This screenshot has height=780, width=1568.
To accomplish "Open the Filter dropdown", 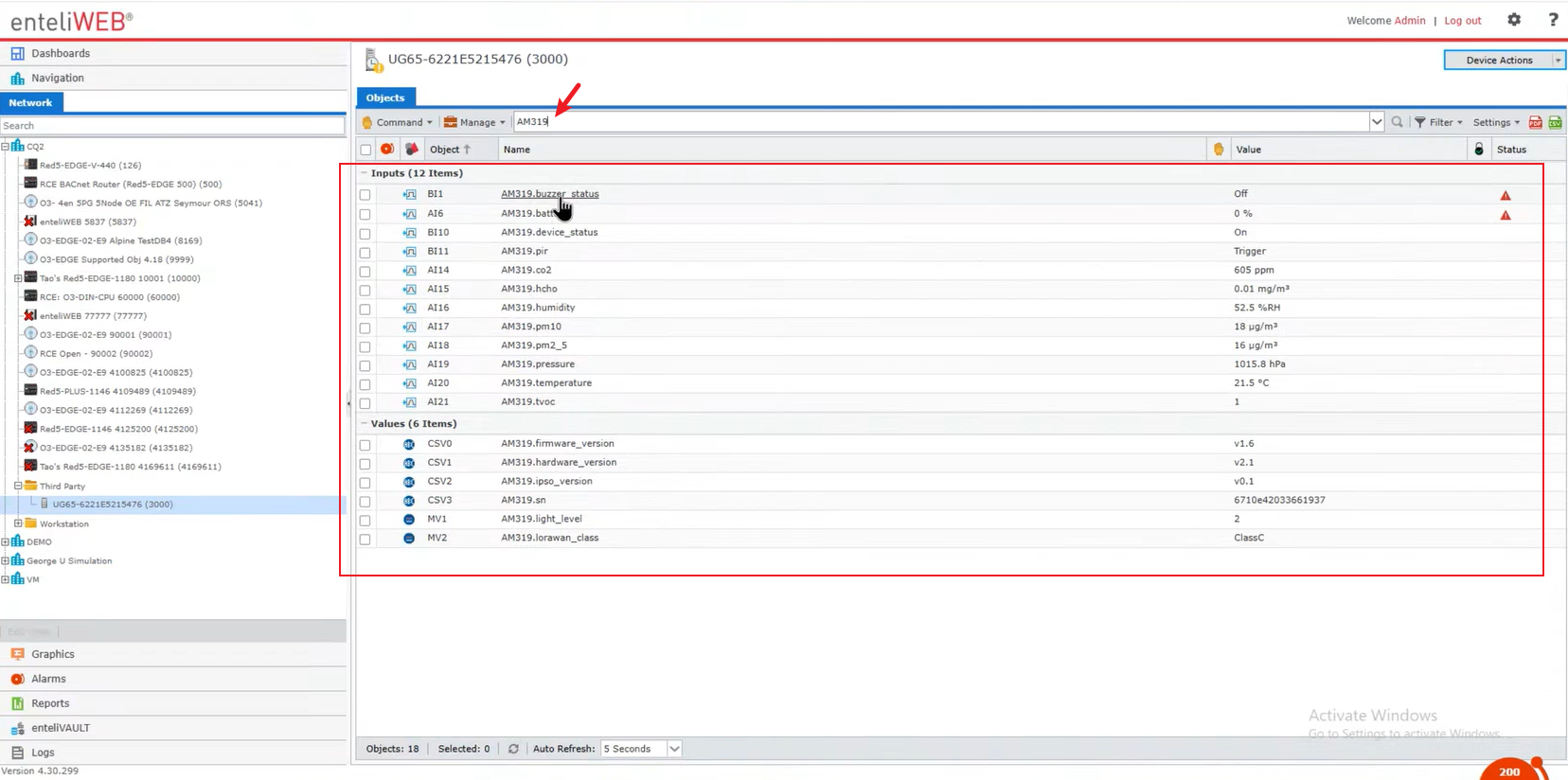I will tap(1439, 122).
